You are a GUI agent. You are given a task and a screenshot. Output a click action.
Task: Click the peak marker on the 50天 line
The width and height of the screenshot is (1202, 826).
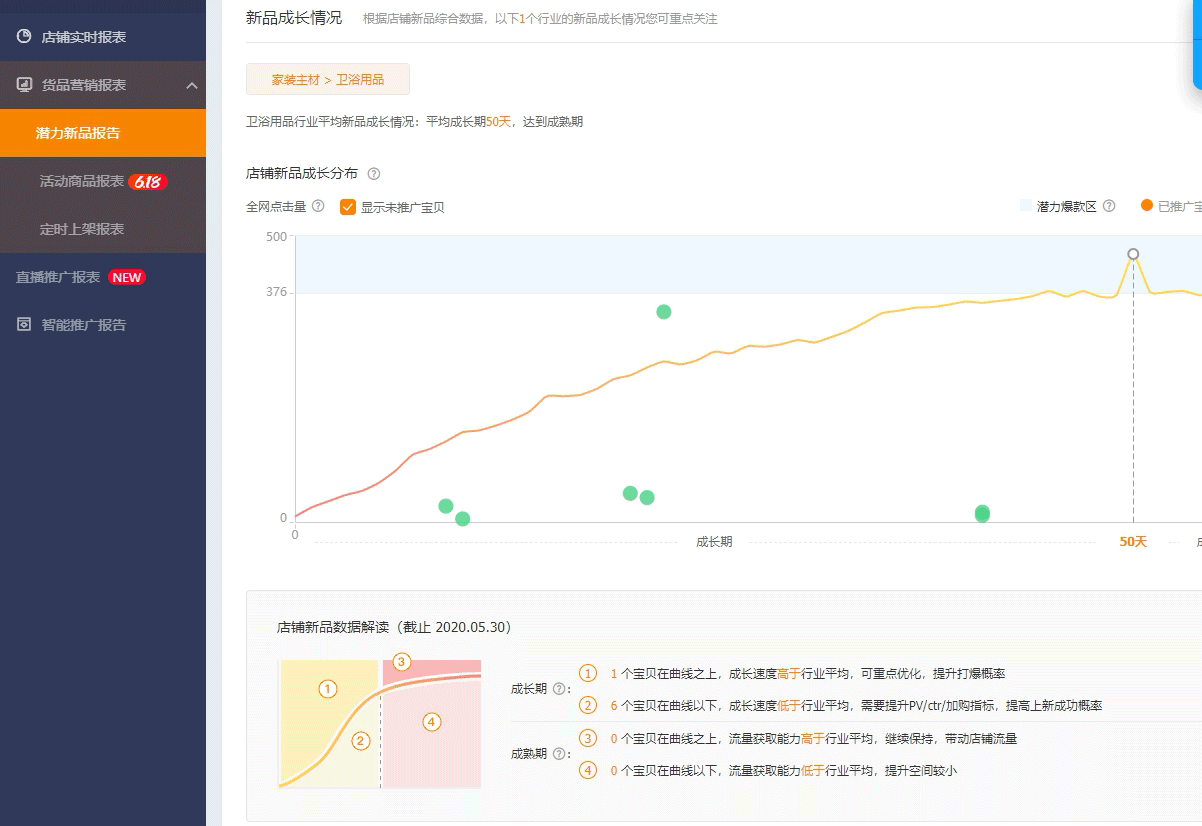(1133, 254)
